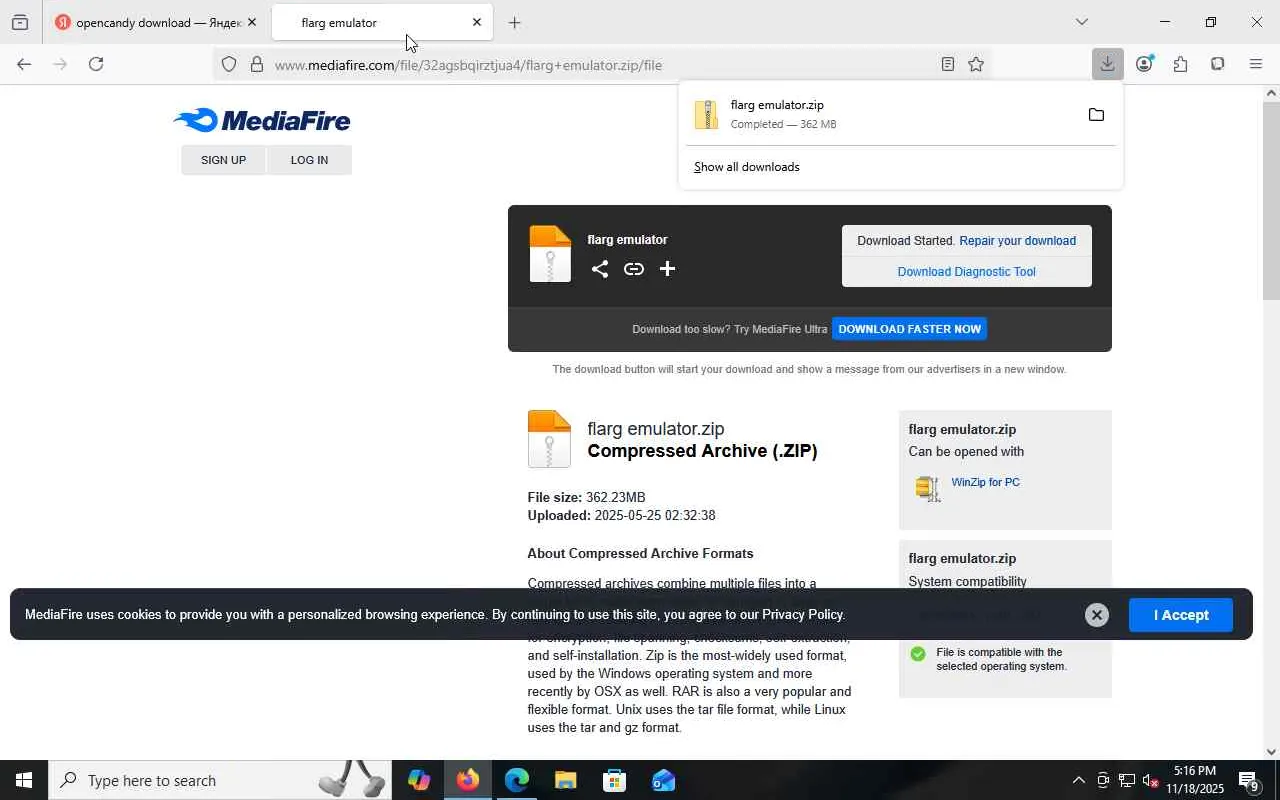Open Outlook from the taskbar
Viewport: 1280px width, 800px height.
click(664, 780)
